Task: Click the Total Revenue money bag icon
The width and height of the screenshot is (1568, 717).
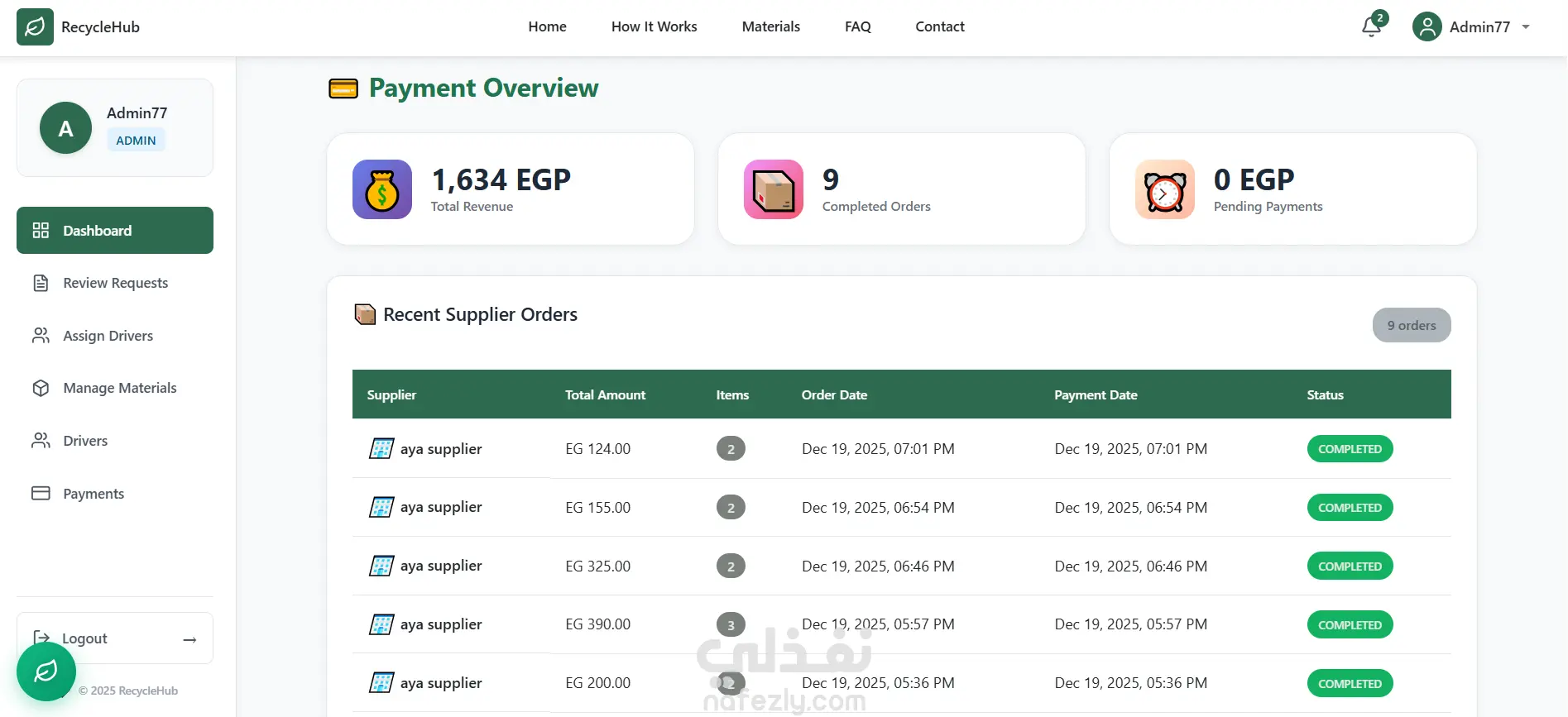Action: coord(382,189)
